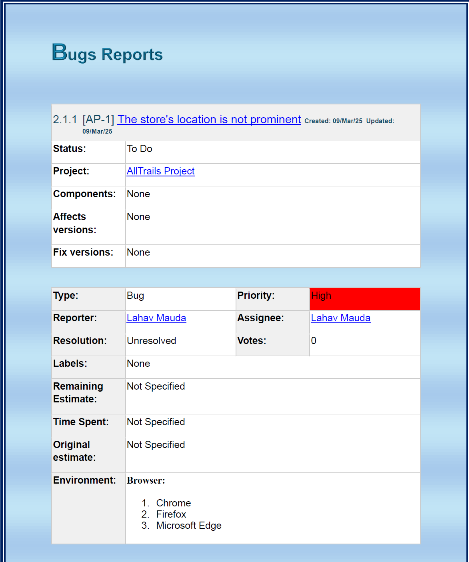
Task: Select Chrome in the browser list
Action: coord(173,503)
